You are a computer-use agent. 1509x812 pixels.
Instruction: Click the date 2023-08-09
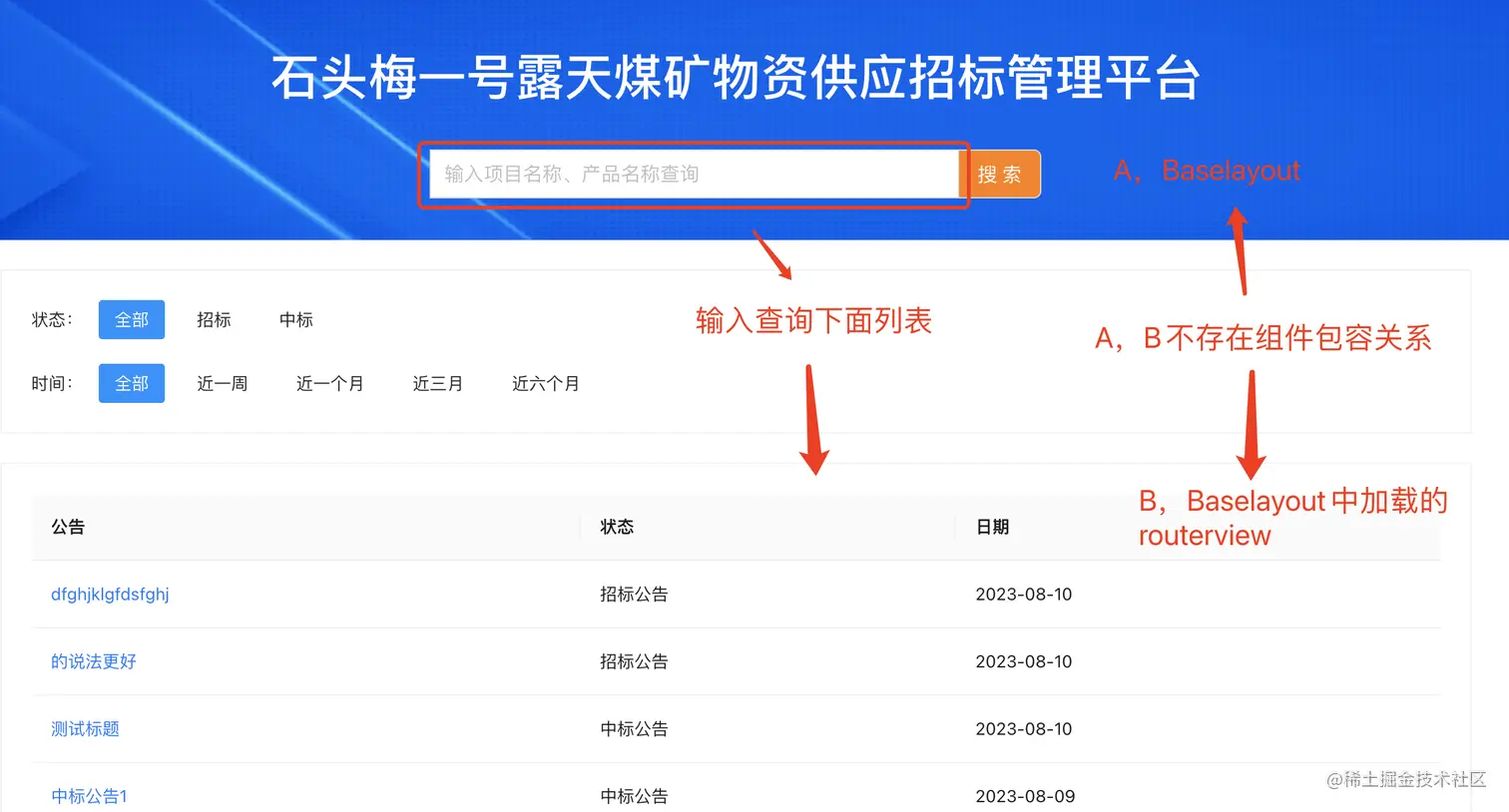pos(1025,796)
